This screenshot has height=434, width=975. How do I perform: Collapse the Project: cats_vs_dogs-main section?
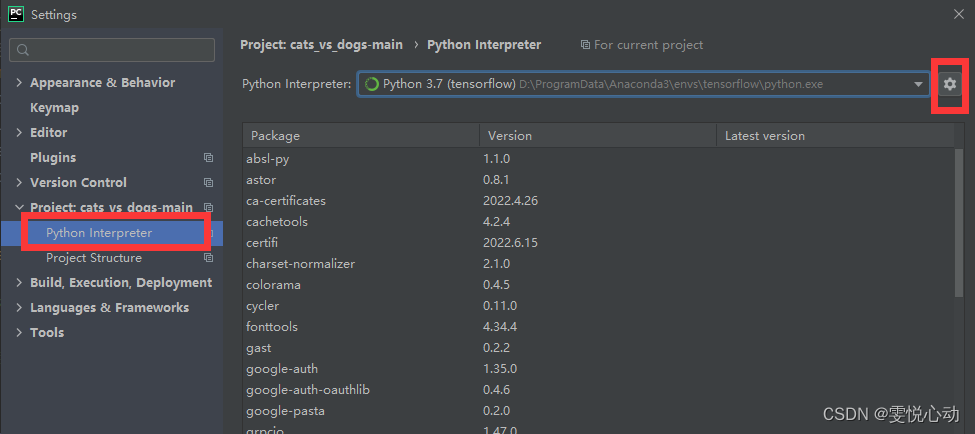click(19, 207)
